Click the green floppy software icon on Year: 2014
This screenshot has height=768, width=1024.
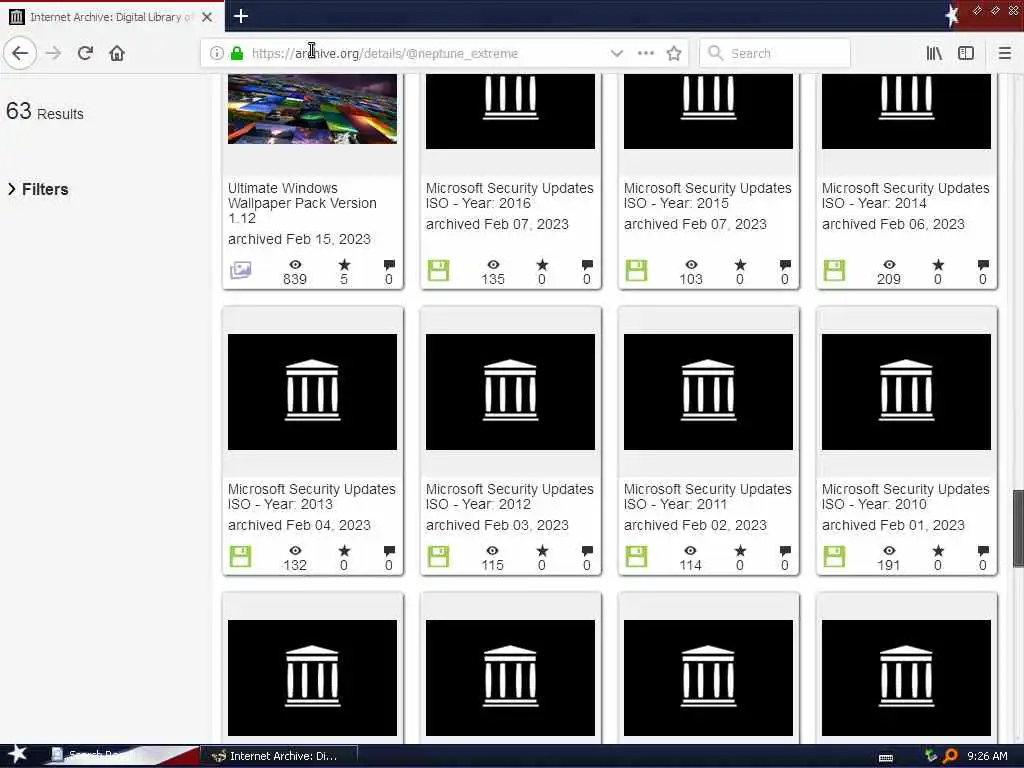pos(834,270)
